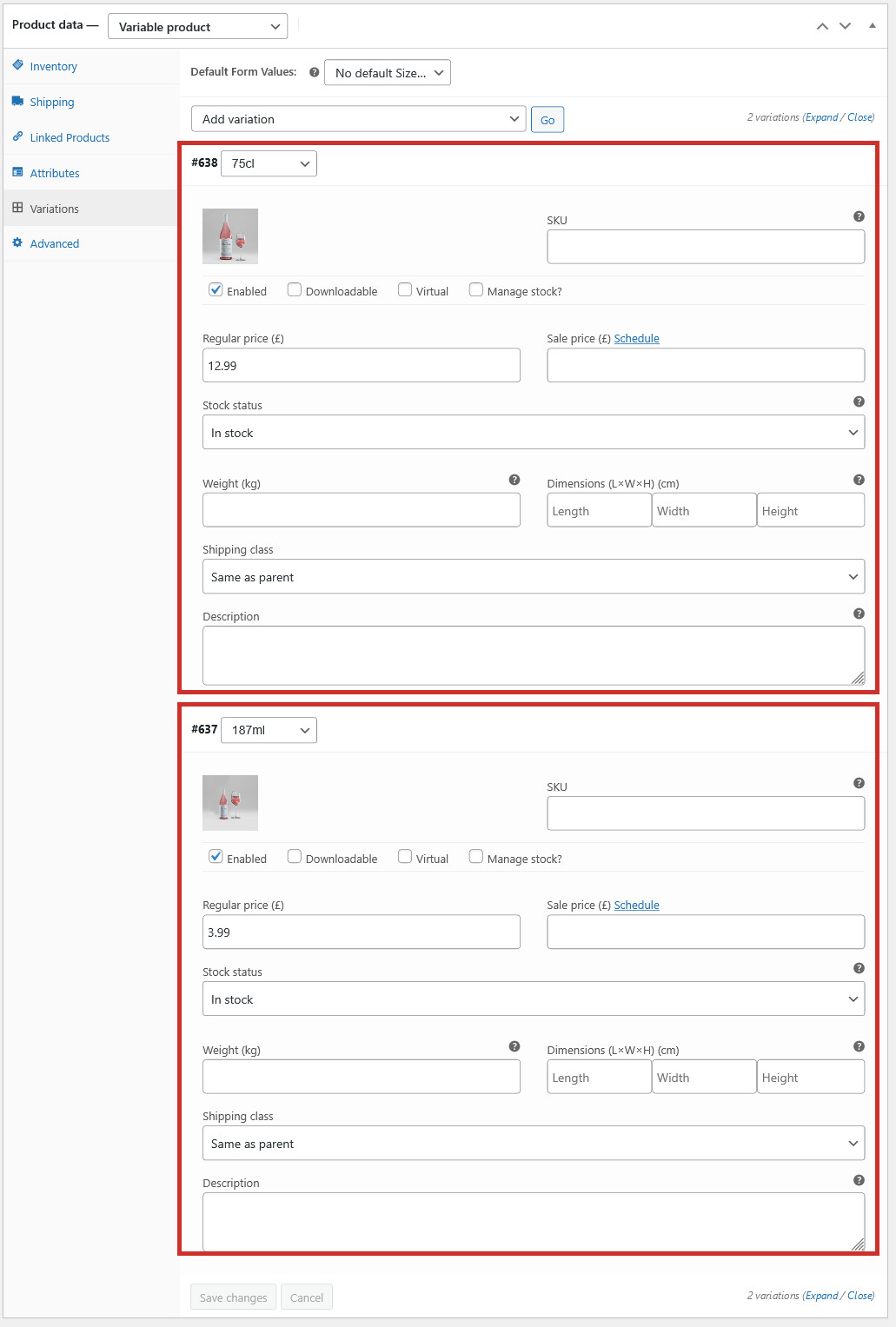Click the Schedule link in variation #638
The height and width of the screenshot is (1327, 896).
(x=637, y=339)
